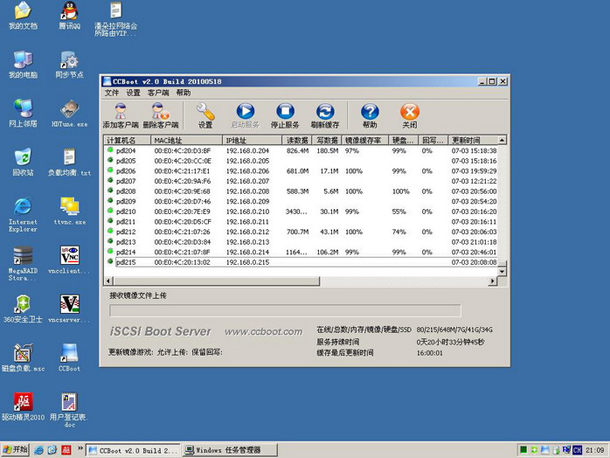This screenshot has height=458, width=610.
Task: Click the Add Client (添加客户端) toolbar icon
Action: 121,116
